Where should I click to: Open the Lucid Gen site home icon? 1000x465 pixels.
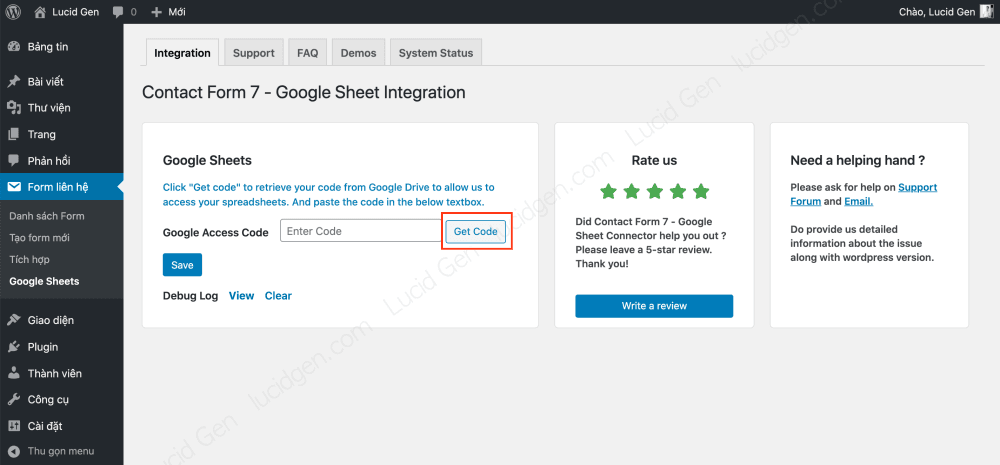pos(40,12)
